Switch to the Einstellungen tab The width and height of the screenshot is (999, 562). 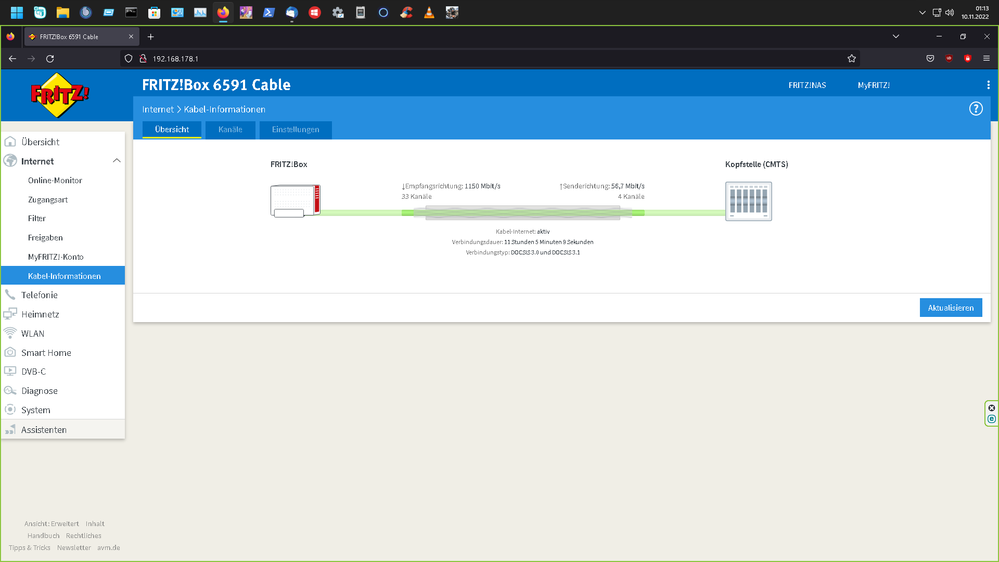click(x=296, y=129)
